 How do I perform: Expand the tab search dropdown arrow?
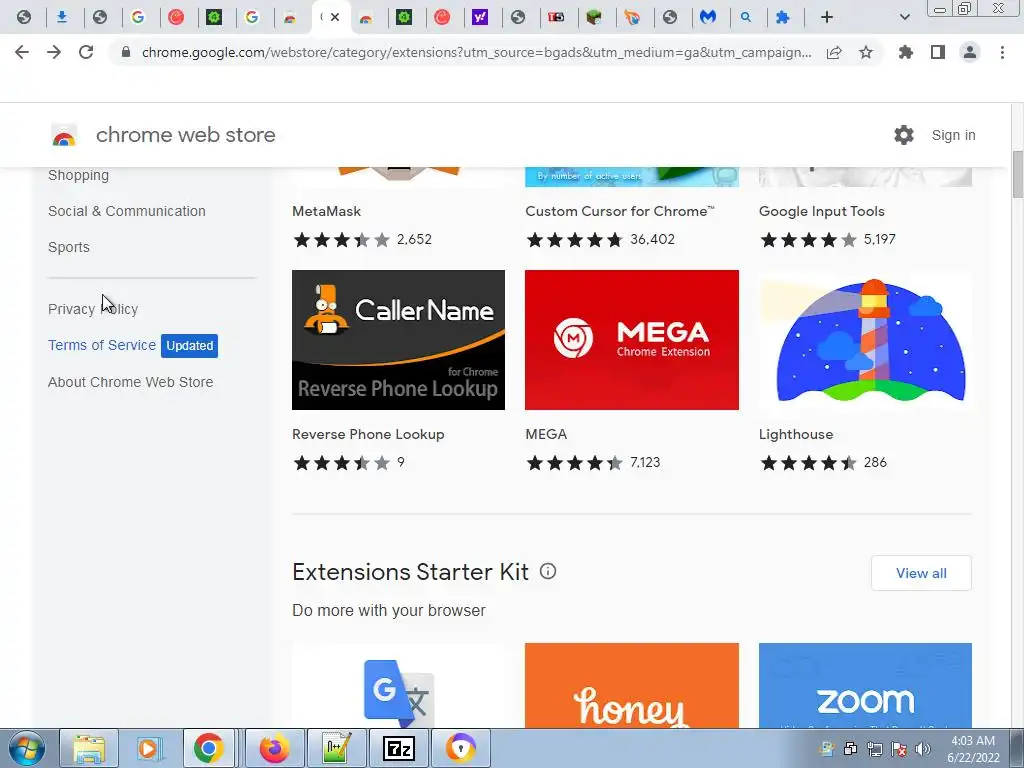point(904,18)
